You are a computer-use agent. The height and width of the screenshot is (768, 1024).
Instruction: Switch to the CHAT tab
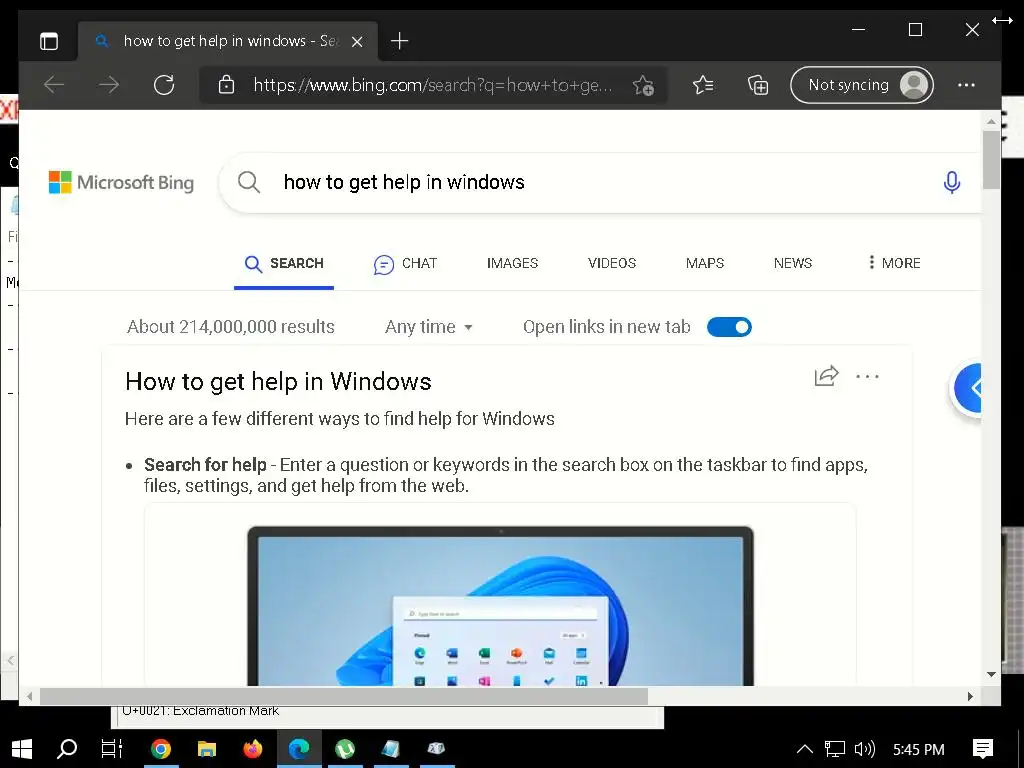pos(405,263)
